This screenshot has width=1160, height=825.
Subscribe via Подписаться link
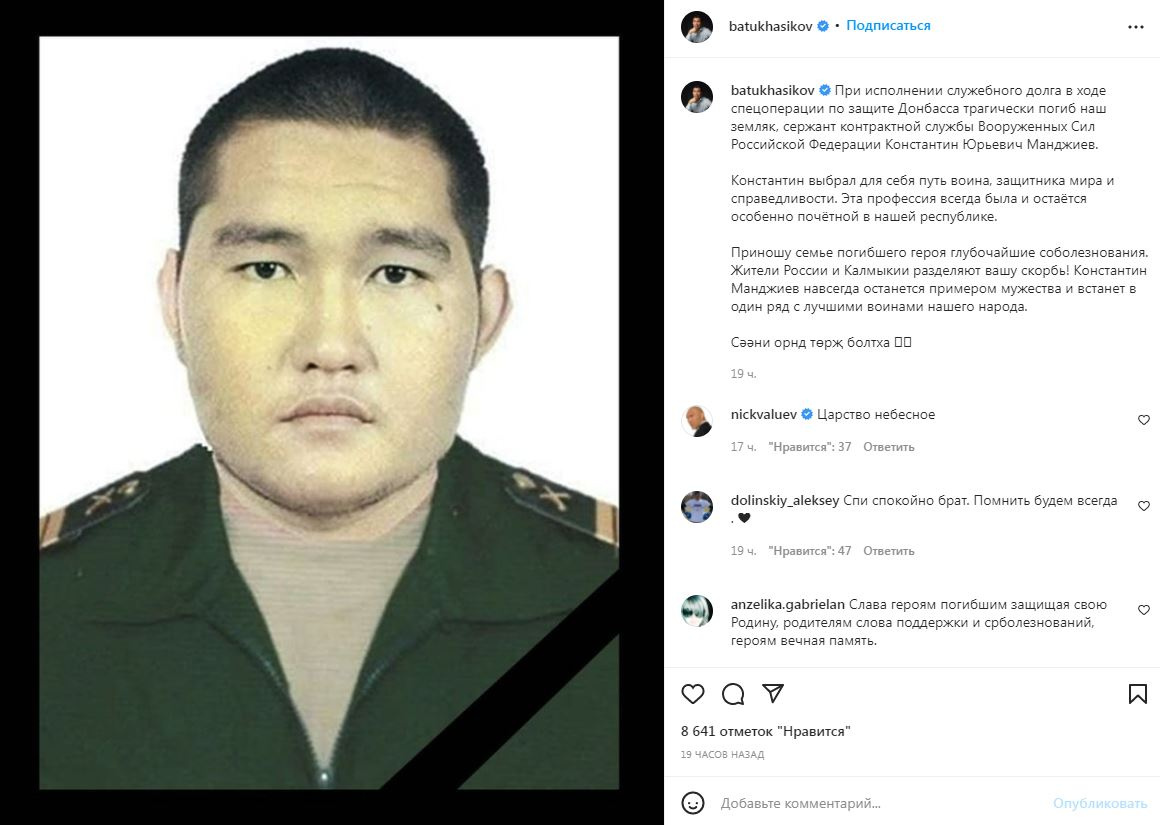(888, 26)
